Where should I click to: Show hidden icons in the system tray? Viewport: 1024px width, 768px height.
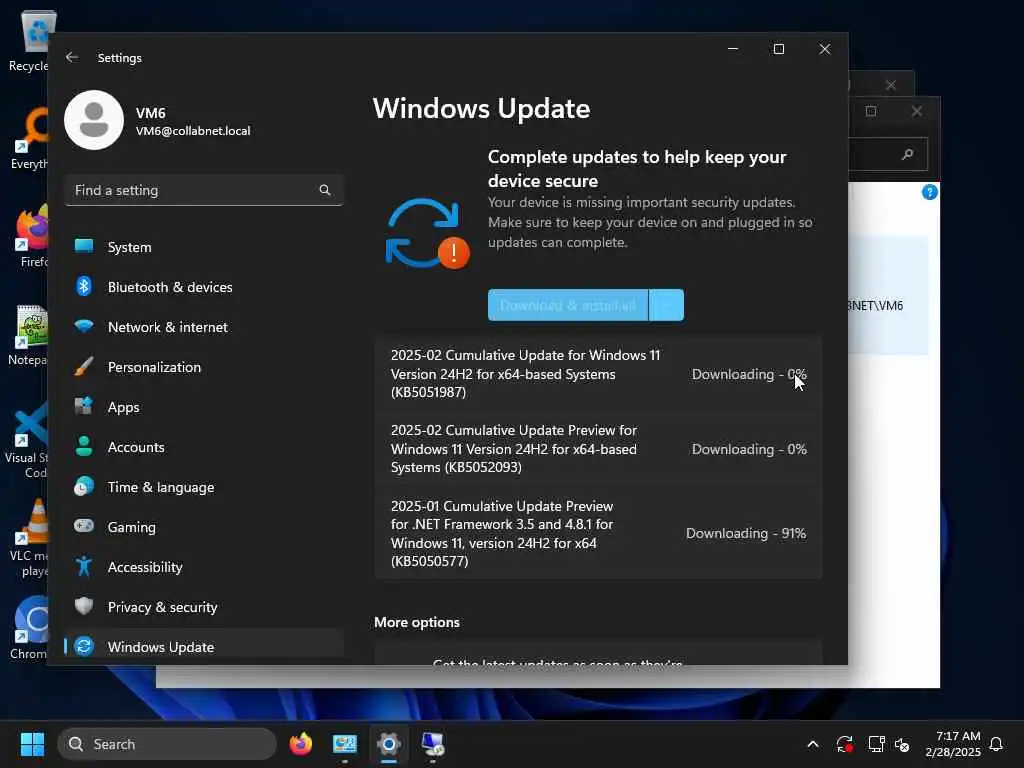pyautogui.click(x=813, y=744)
